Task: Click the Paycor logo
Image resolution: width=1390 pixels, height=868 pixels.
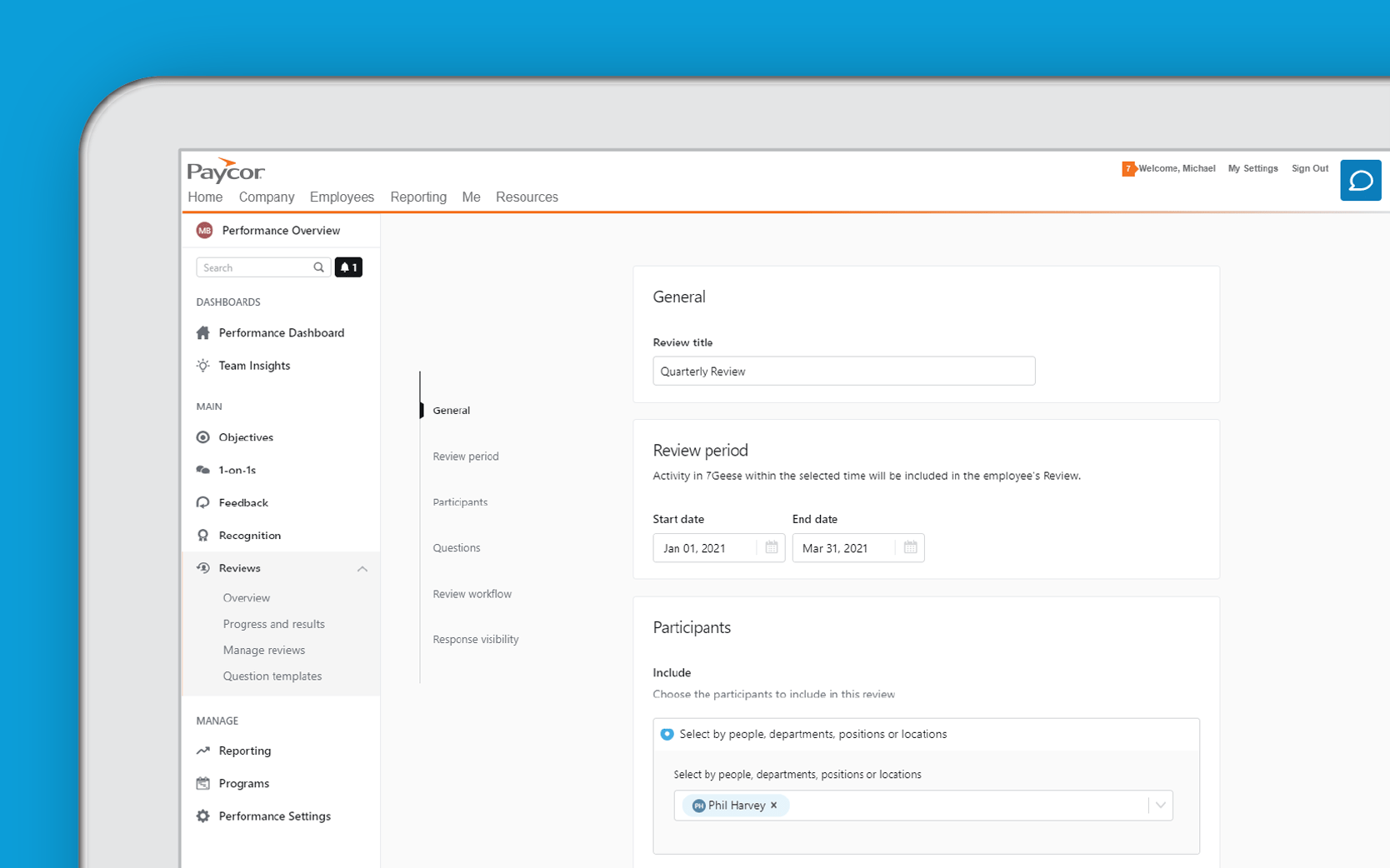Action: pyautogui.click(x=226, y=170)
